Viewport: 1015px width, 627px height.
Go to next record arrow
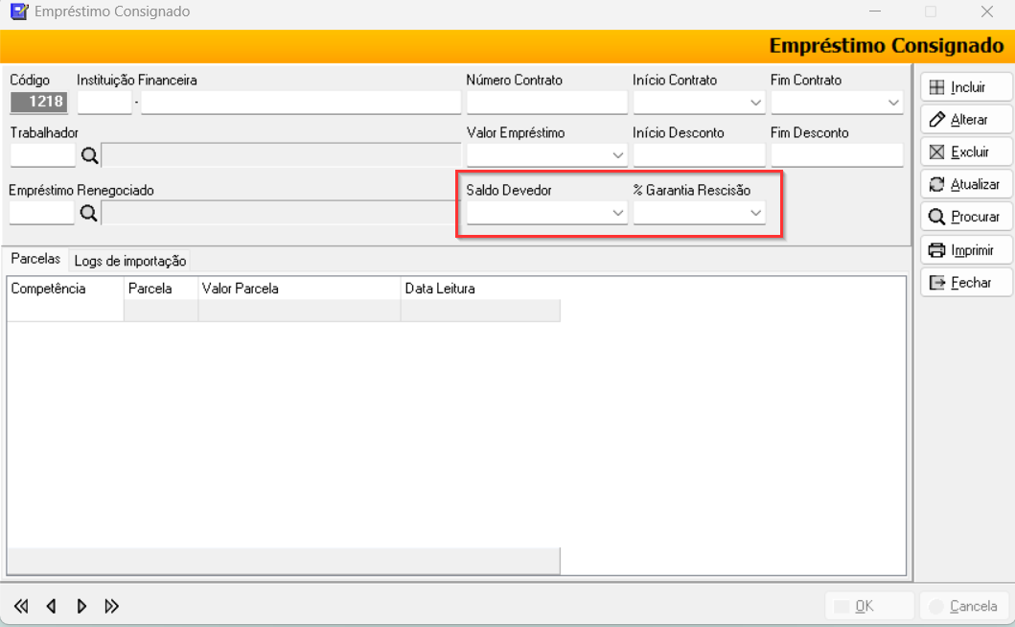(x=82, y=606)
